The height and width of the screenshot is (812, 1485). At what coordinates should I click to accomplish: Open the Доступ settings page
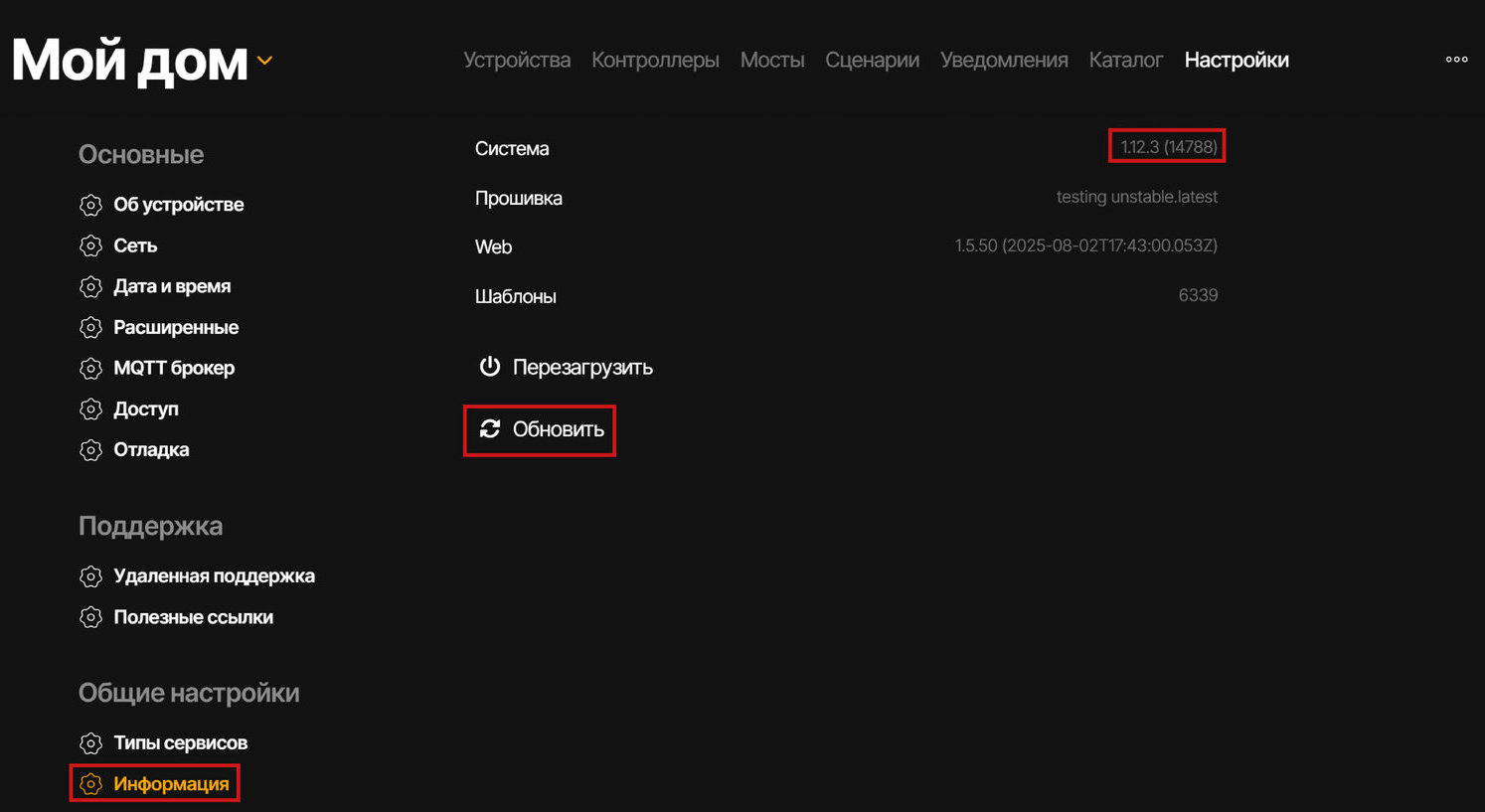146,408
